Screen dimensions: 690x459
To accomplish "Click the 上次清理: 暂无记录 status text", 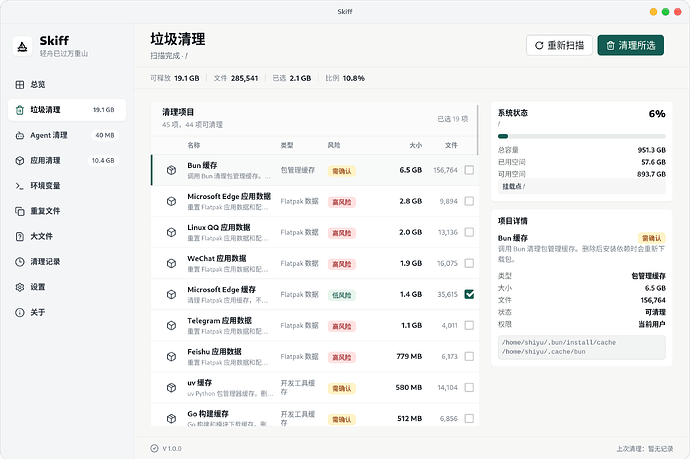I will [645, 449].
